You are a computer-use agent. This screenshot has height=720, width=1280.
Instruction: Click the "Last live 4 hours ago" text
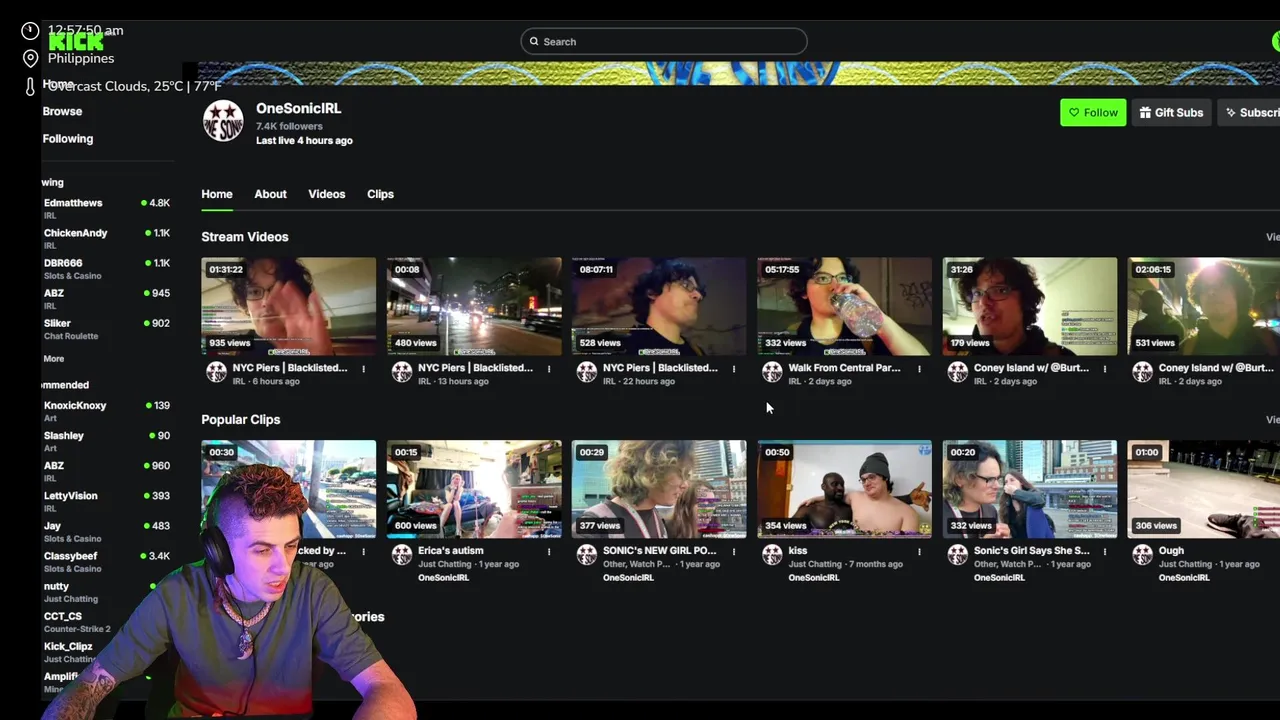[304, 141]
